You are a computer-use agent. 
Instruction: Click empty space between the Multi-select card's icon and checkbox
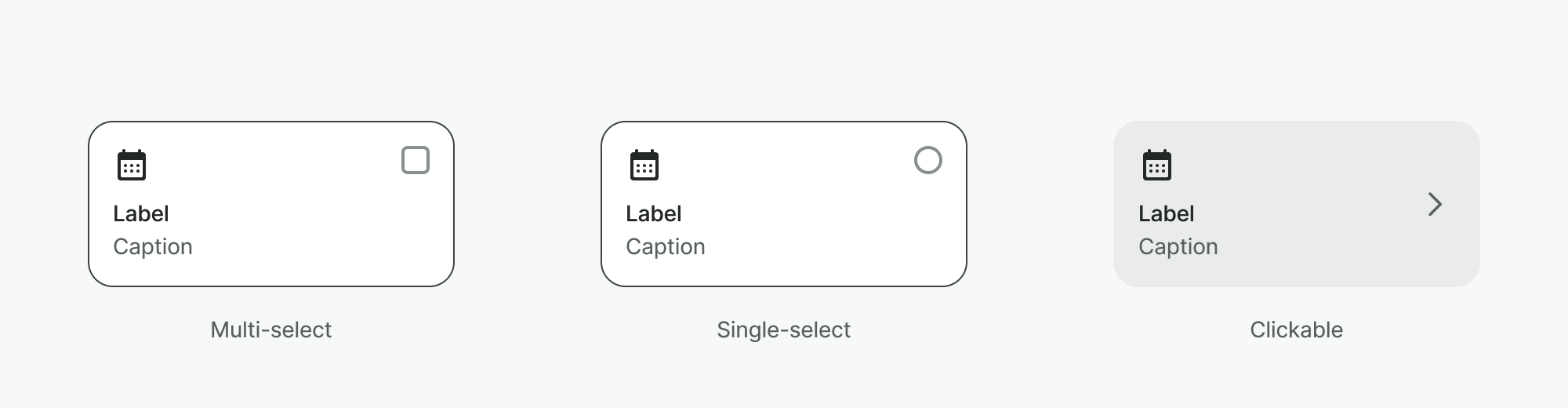pyautogui.click(x=274, y=162)
